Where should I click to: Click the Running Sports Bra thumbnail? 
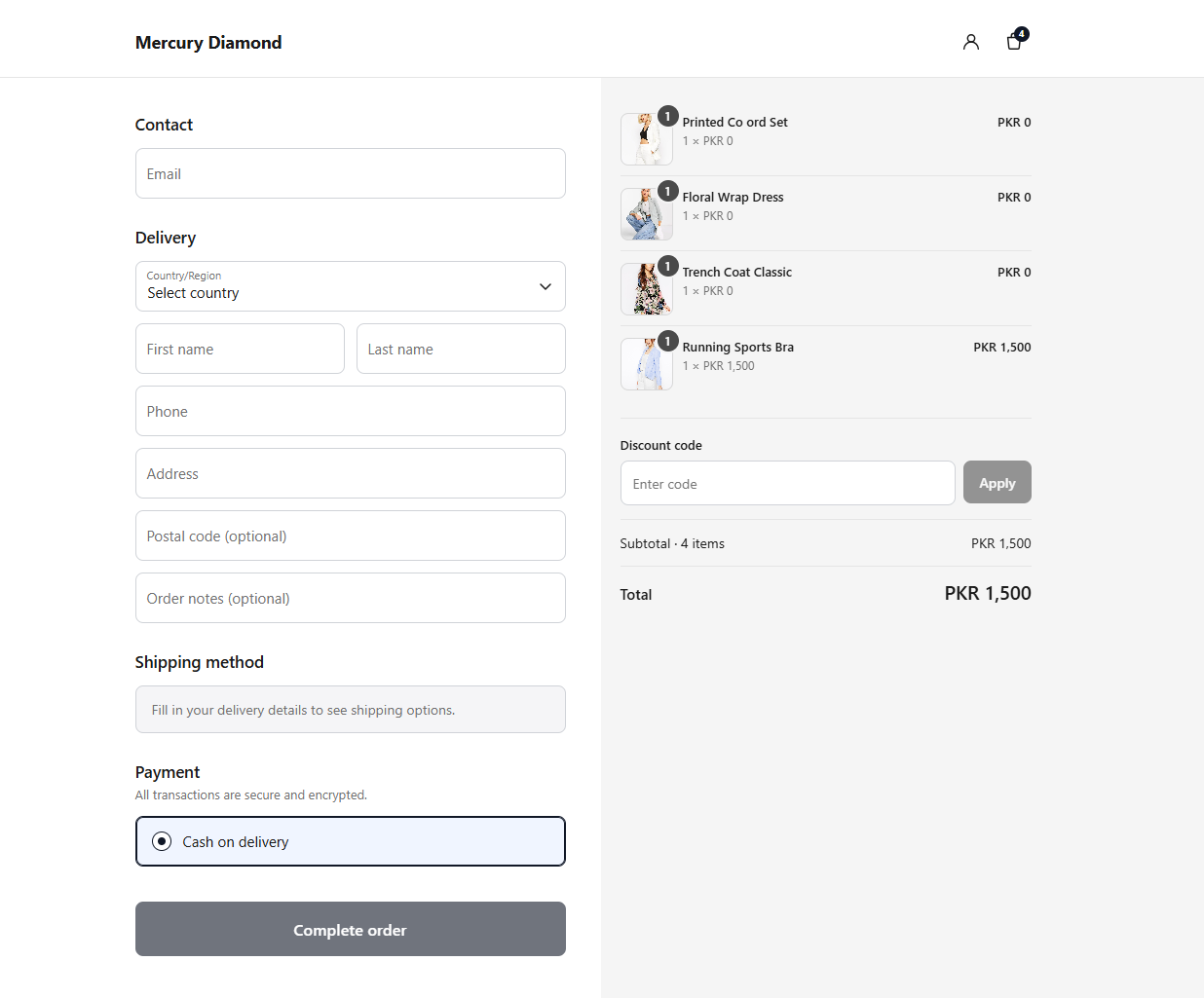(x=647, y=364)
